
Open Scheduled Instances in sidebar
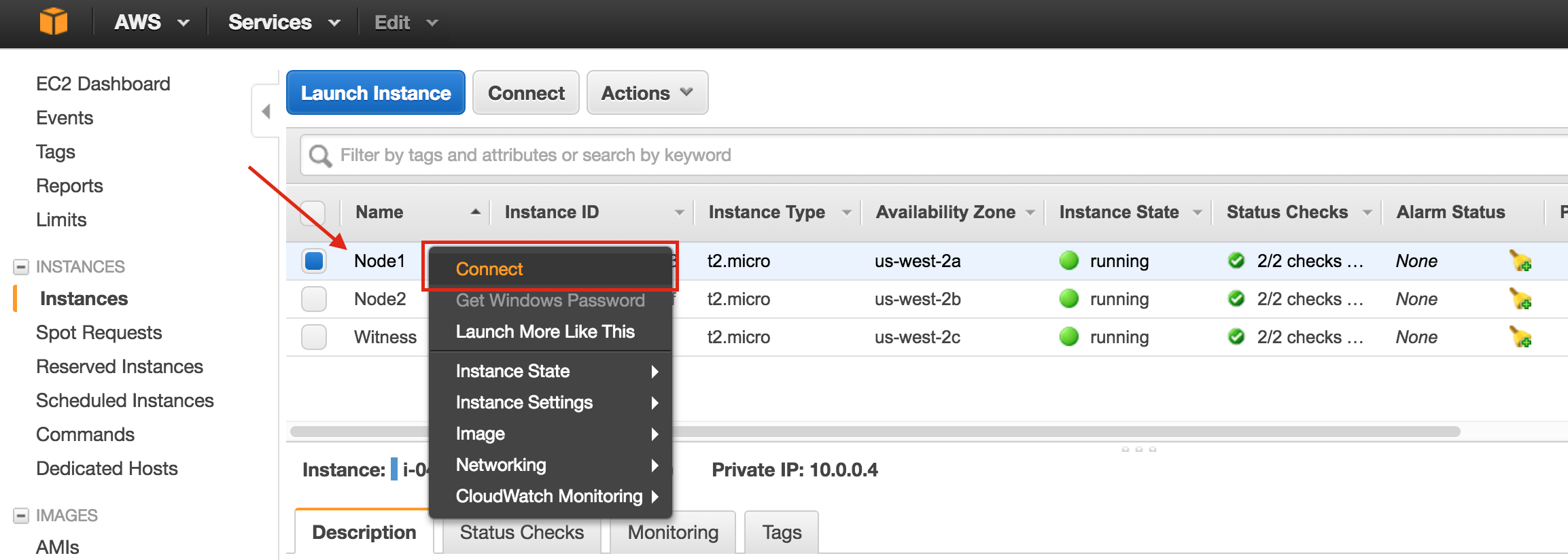[x=125, y=400]
